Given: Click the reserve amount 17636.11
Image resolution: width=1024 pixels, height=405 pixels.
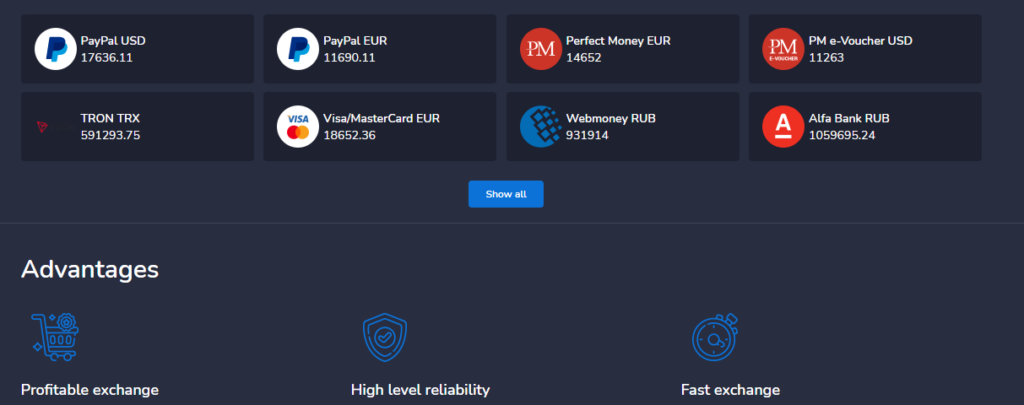Looking at the screenshot, I should click(106, 57).
